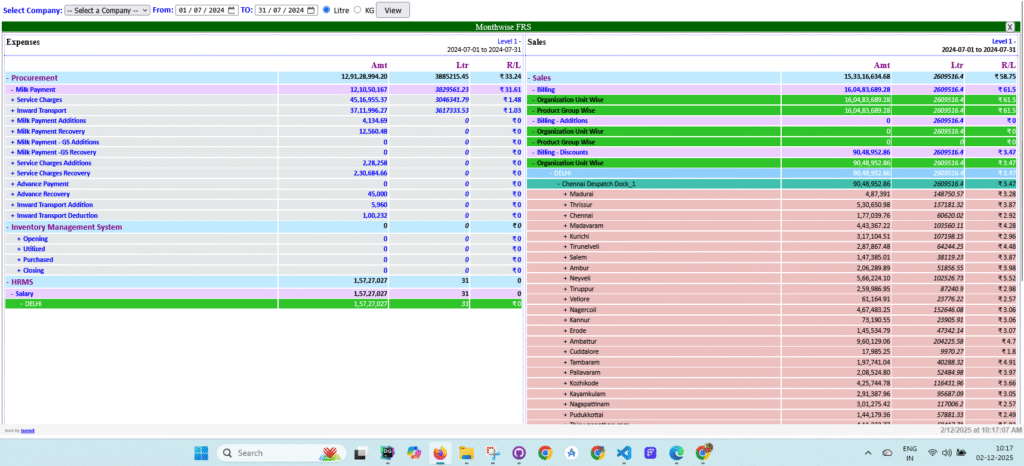
Task: Select the KG unit option
Action: tap(358, 9)
